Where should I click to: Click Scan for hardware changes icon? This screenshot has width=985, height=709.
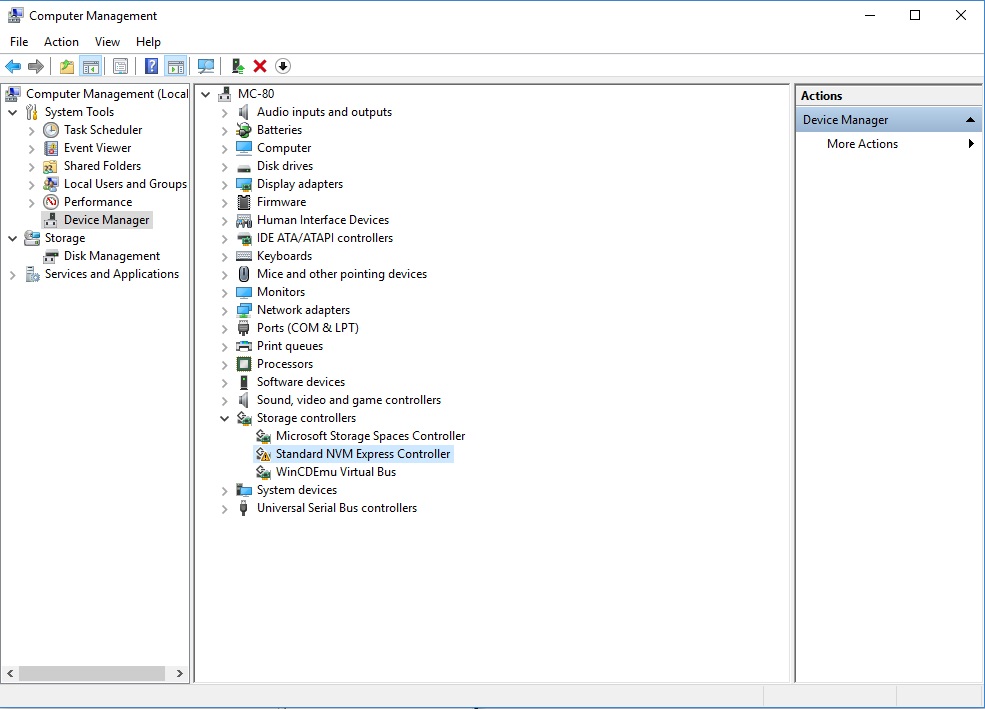click(x=206, y=66)
